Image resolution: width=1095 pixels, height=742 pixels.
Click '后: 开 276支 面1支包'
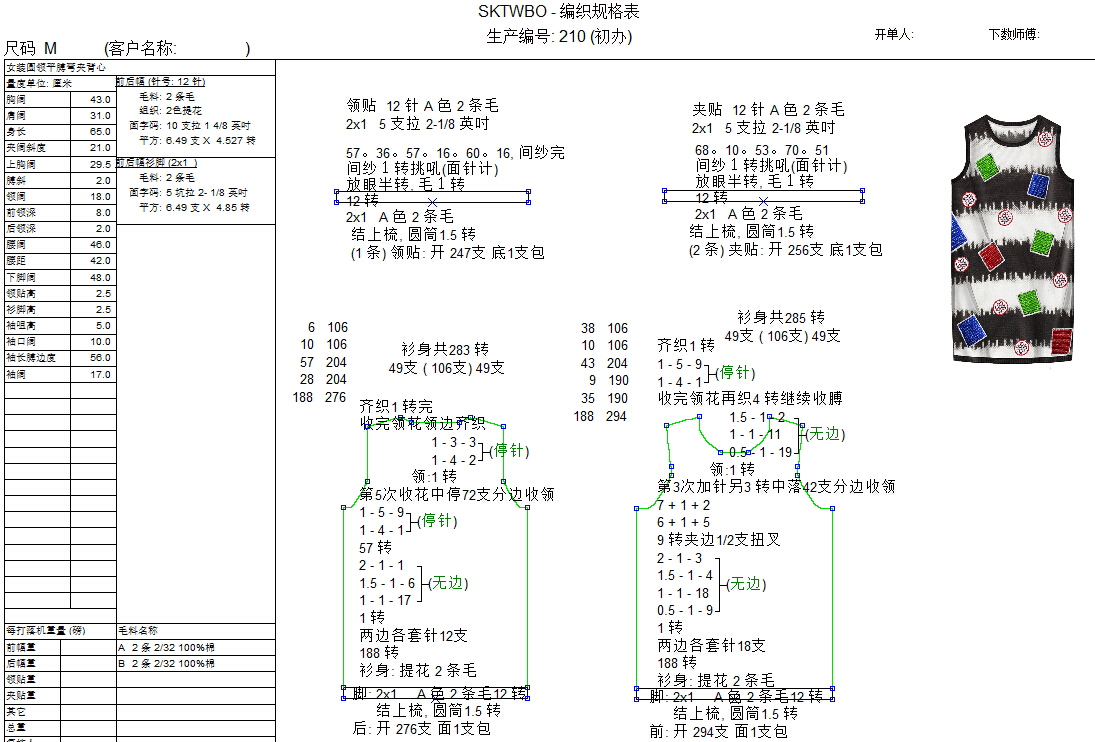[421, 729]
